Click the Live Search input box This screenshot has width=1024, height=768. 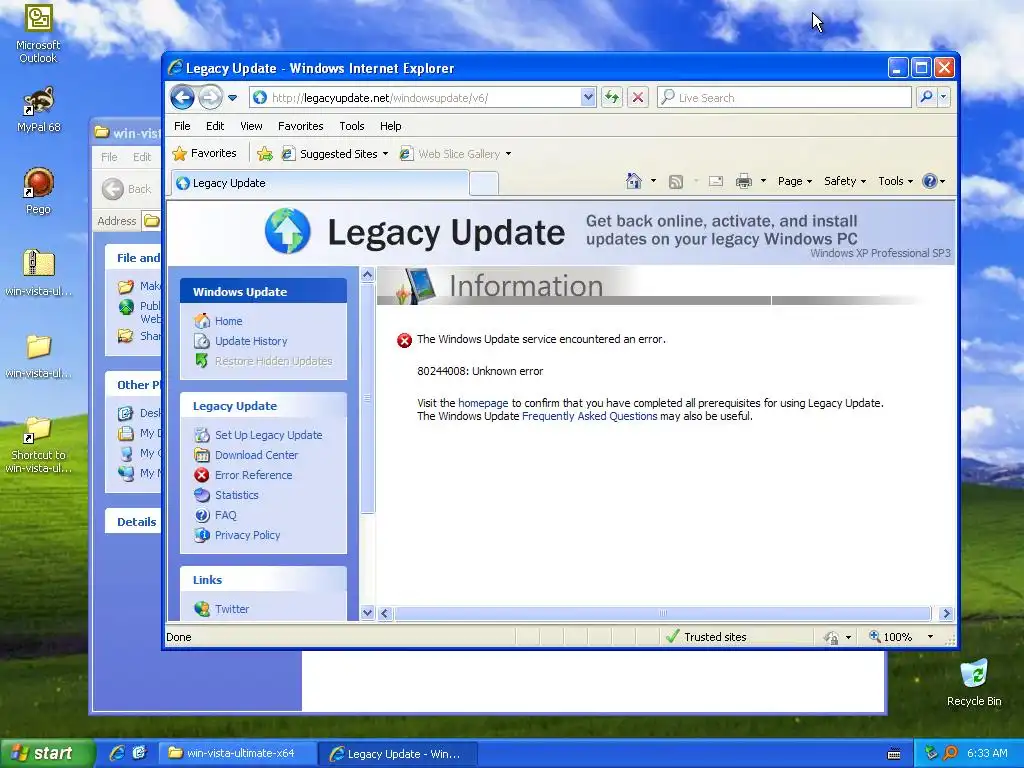point(784,98)
